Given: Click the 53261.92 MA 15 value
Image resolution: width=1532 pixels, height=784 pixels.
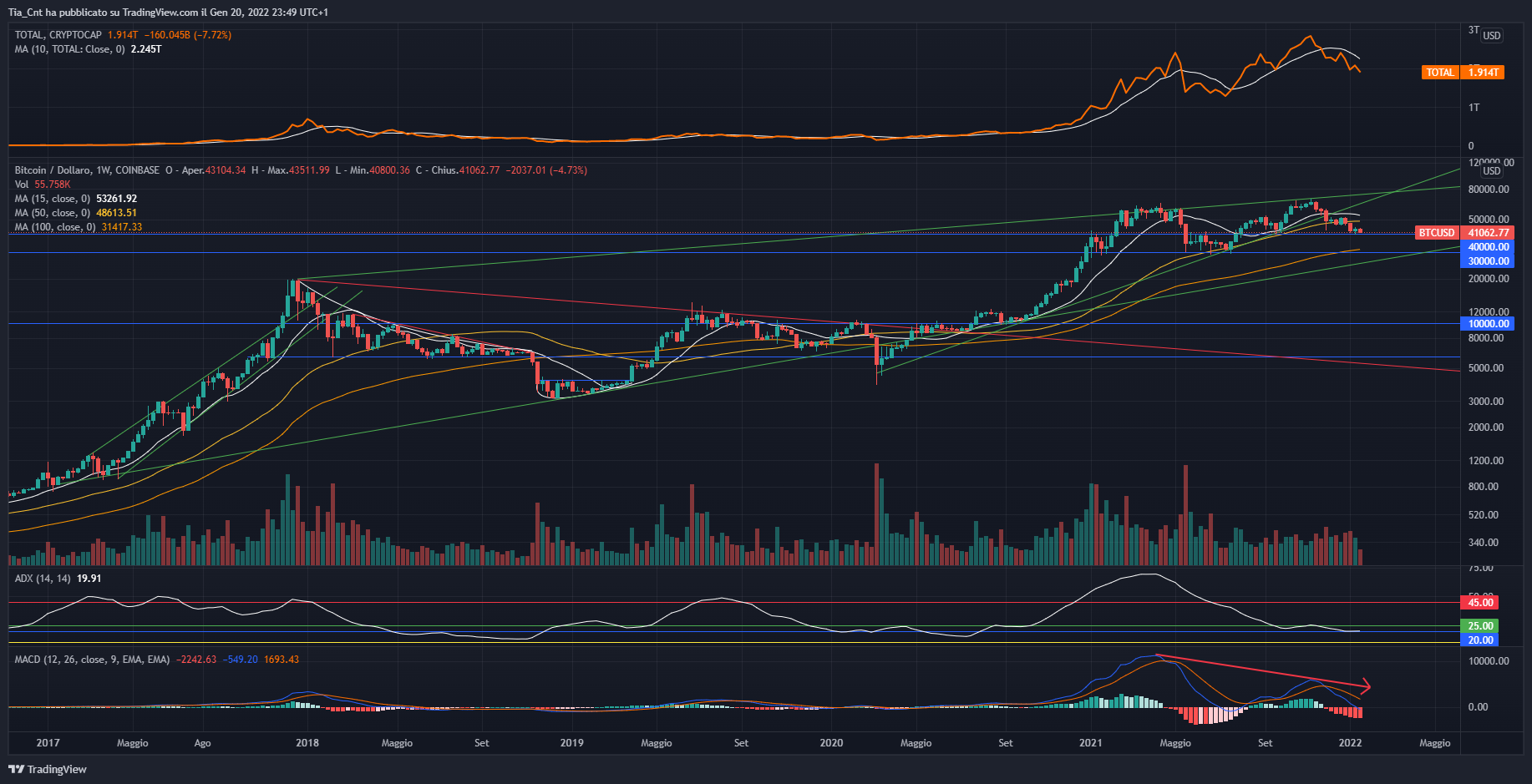Looking at the screenshot, I should (x=116, y=199).
